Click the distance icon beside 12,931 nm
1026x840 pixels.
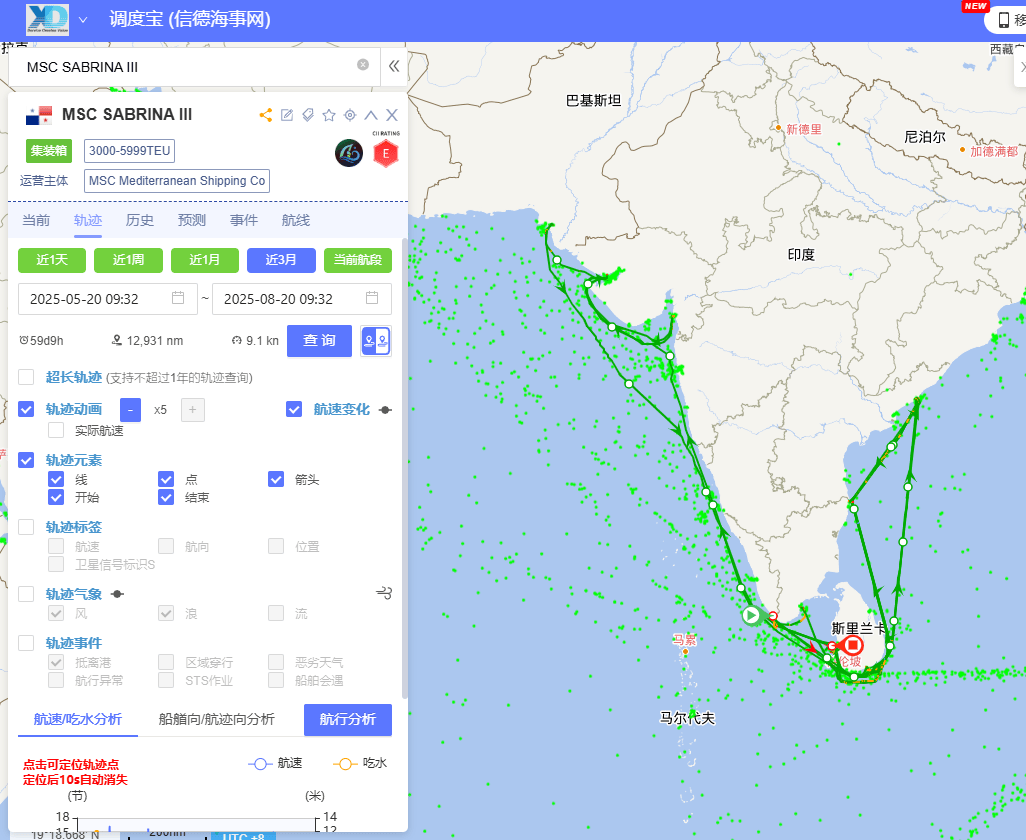click(117, 340)
